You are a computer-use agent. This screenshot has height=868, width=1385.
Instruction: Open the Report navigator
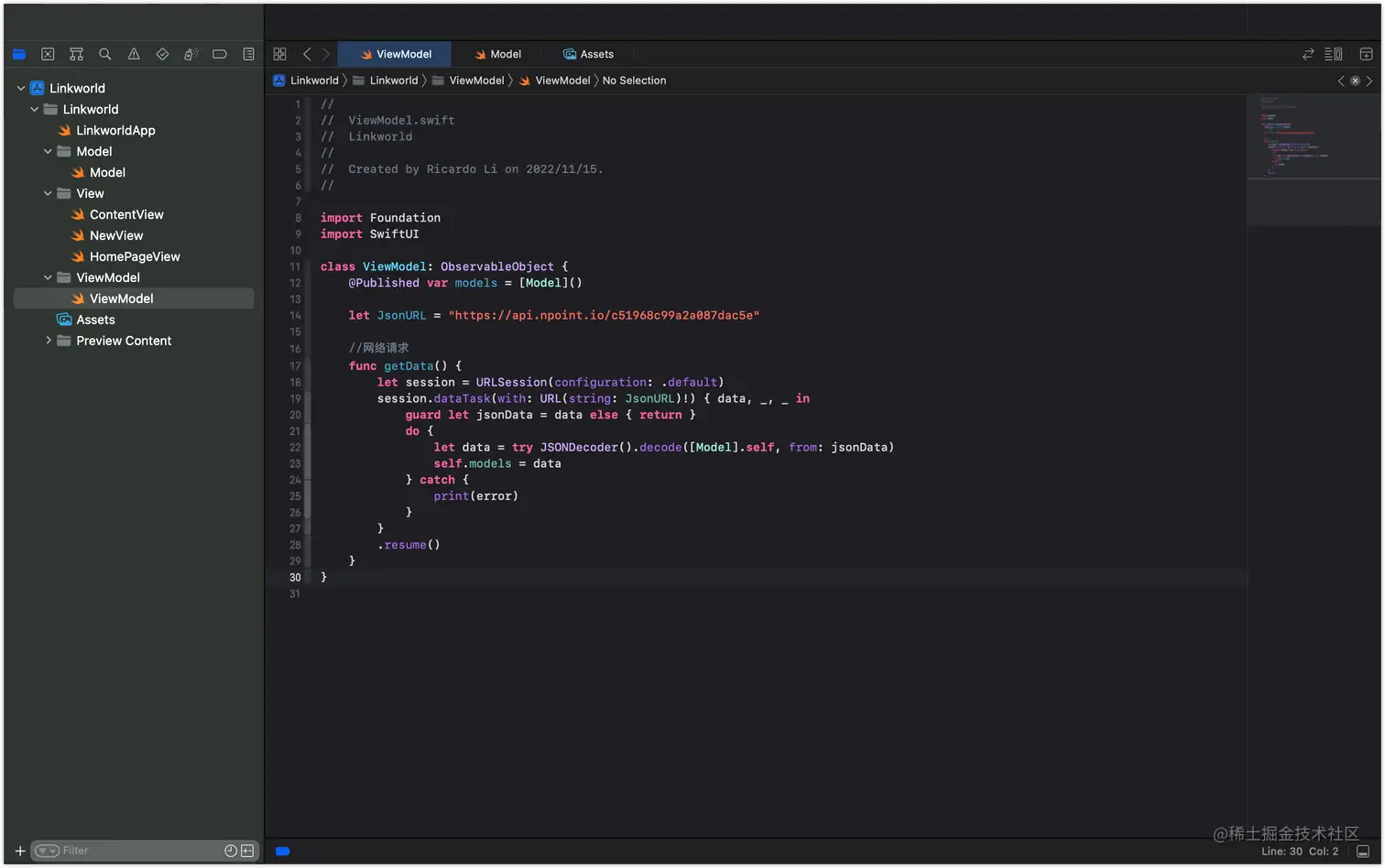point(248,54)
